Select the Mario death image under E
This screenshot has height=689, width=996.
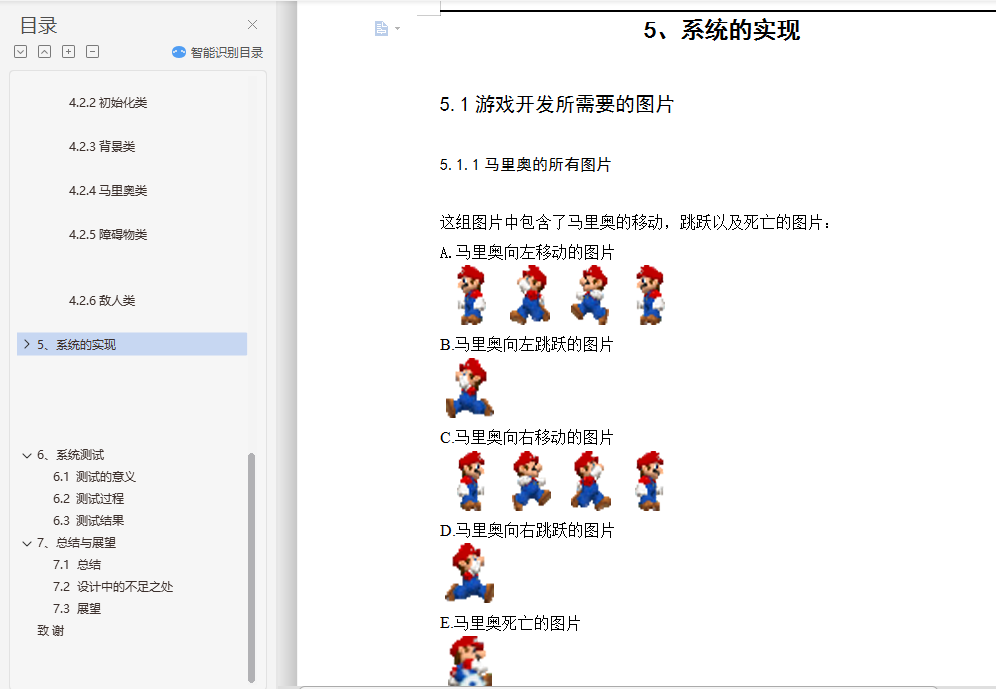[470, 661]
